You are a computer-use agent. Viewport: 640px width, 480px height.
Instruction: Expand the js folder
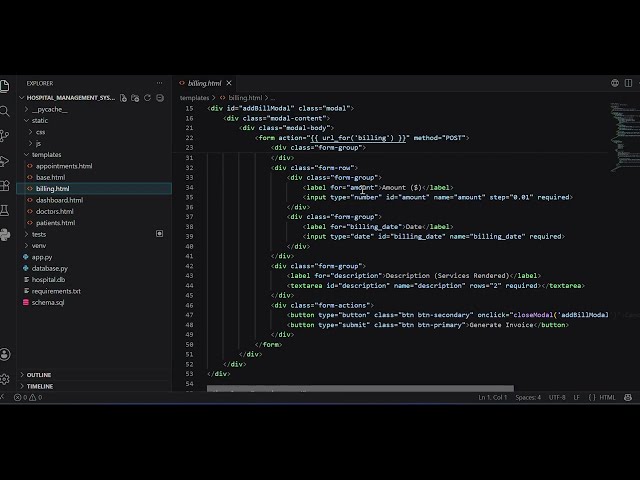point(38,143)
